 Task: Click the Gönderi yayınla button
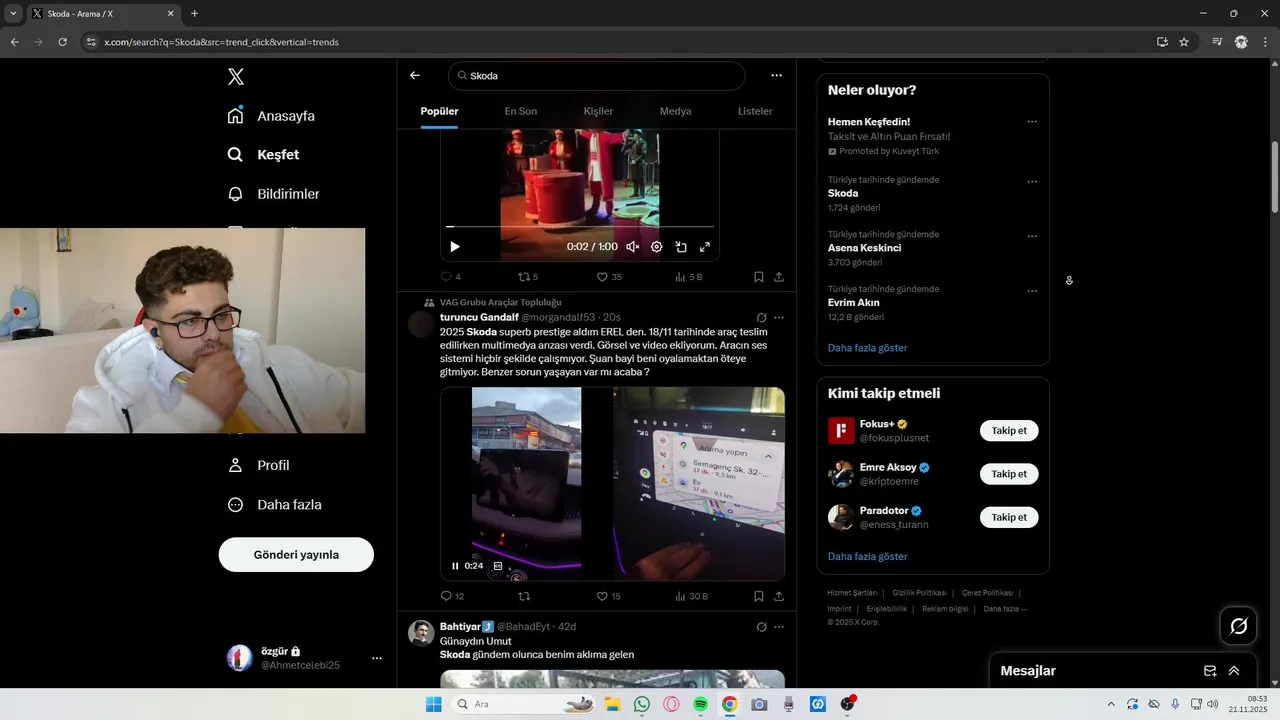point(296,555)
